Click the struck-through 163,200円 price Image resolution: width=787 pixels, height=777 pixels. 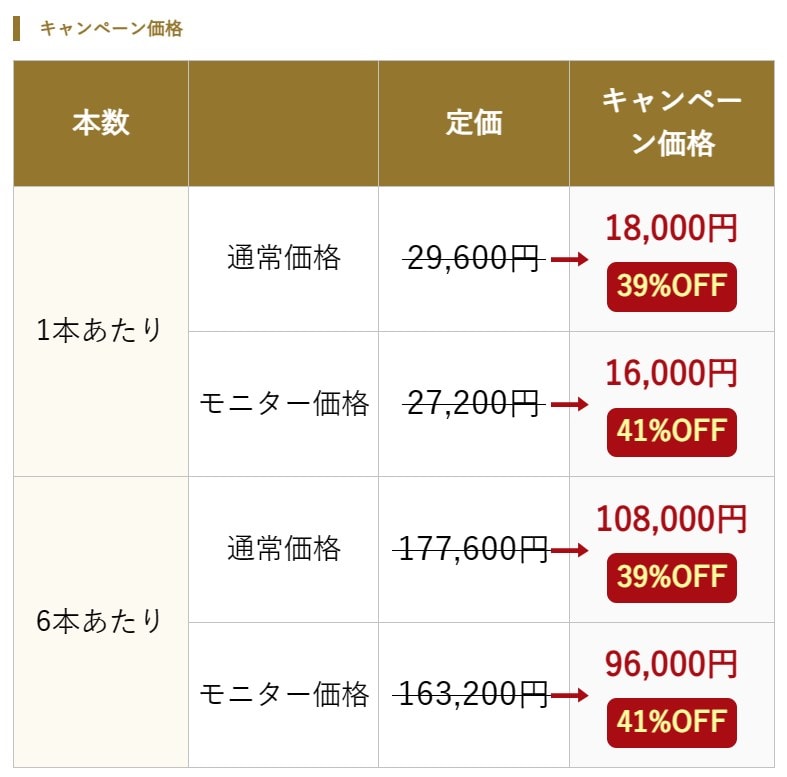472,695
